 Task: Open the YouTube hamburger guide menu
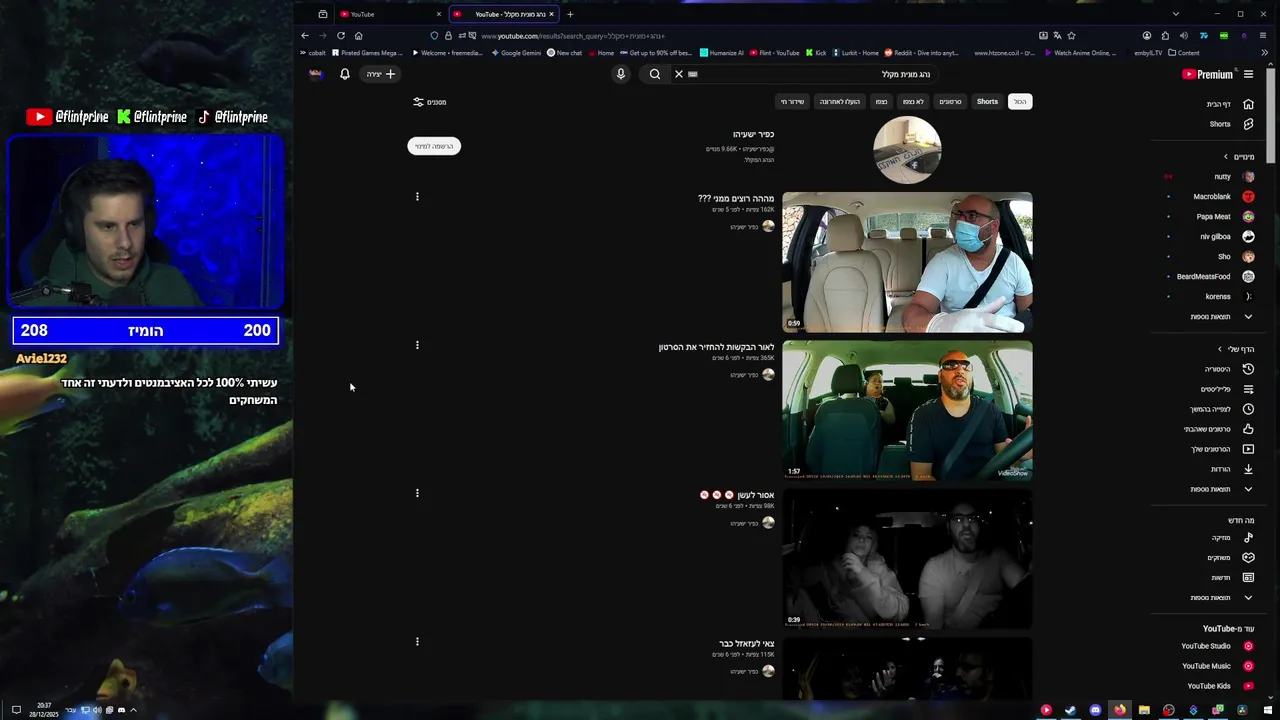[1248, 74]
